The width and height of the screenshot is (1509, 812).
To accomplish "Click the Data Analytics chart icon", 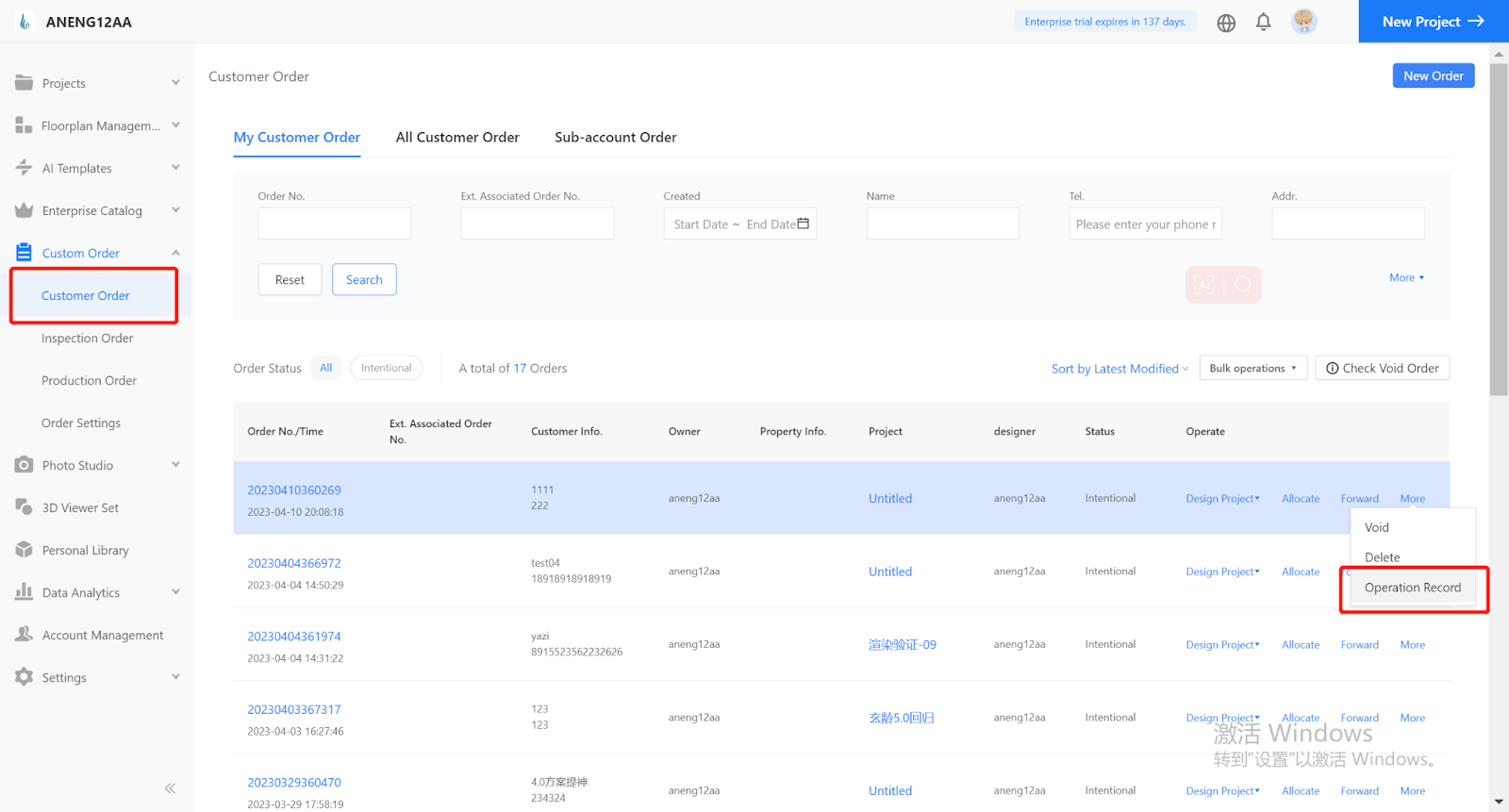I will 24,592.
